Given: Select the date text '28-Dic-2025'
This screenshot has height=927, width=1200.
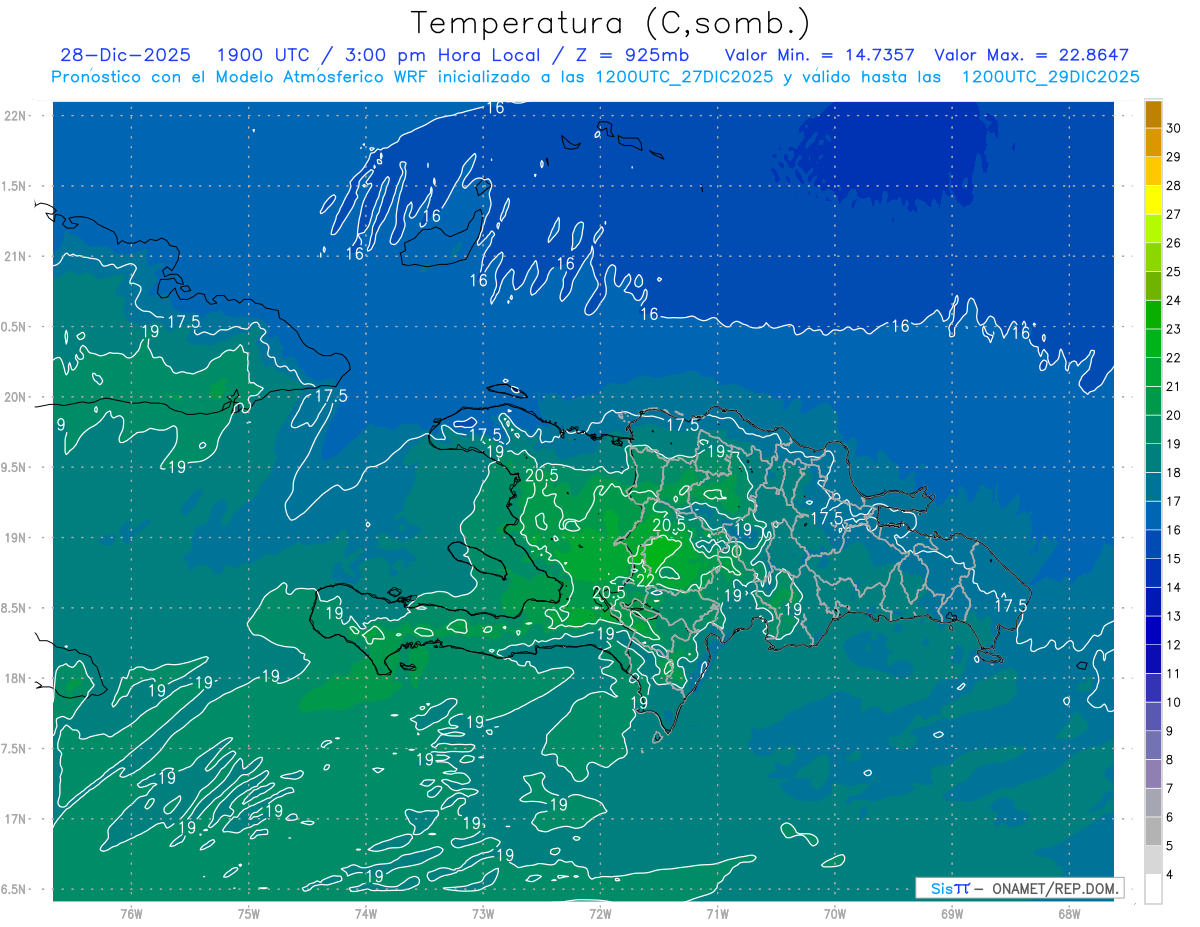Looking at the screenshot, I should tap(124, 56).
